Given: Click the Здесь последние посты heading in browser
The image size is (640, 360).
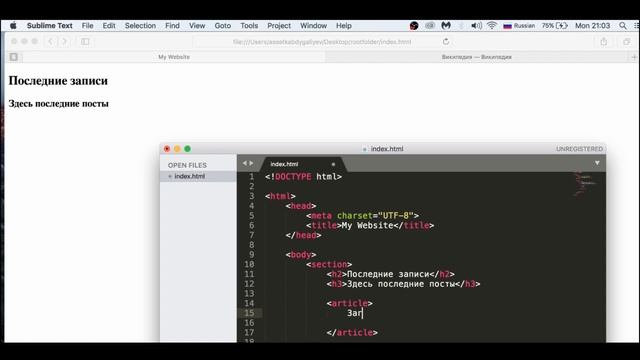Looking at the screenshot, I should [x=58, y=103].
